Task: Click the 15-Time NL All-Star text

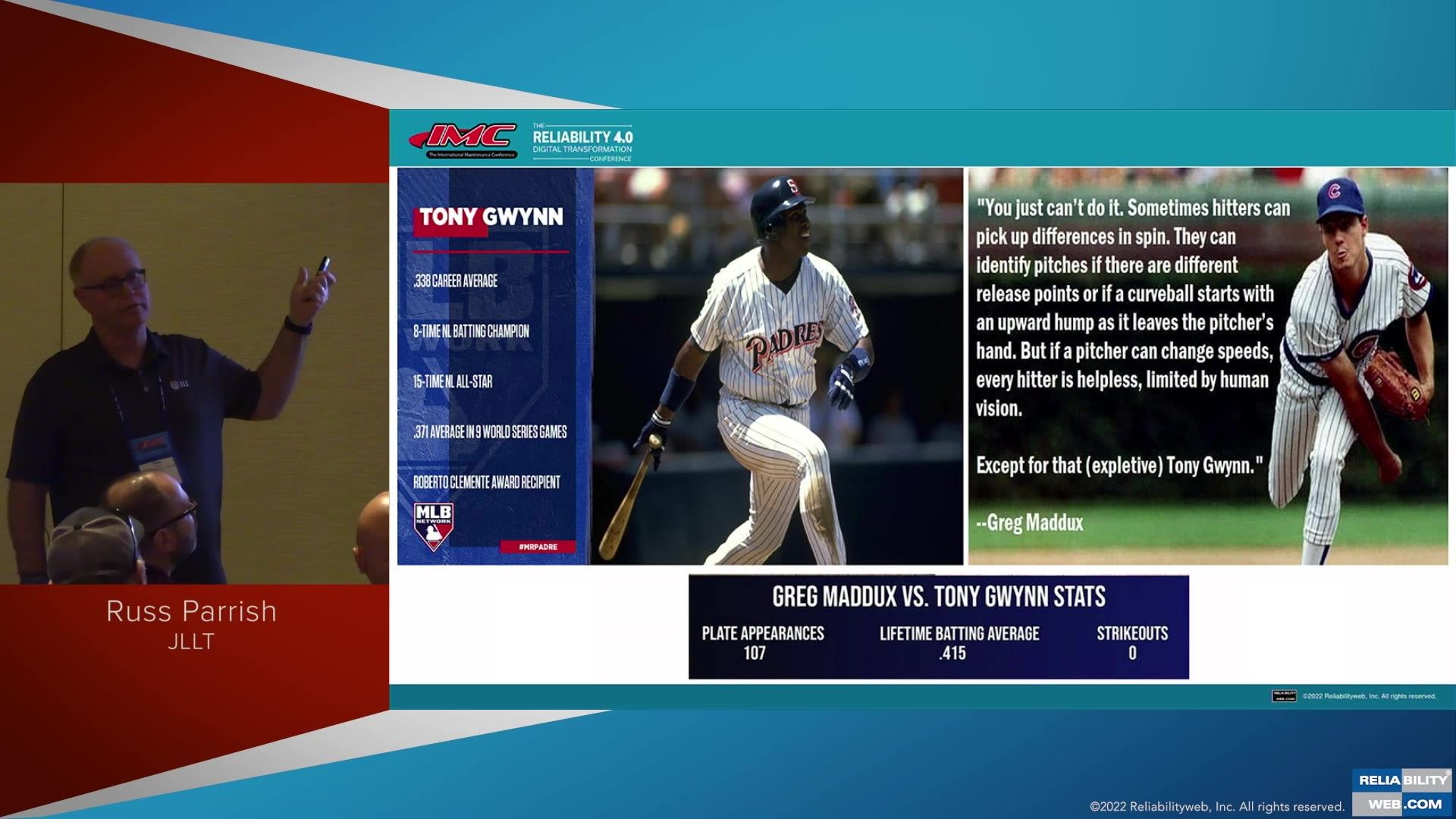Action: pos(453,381)
